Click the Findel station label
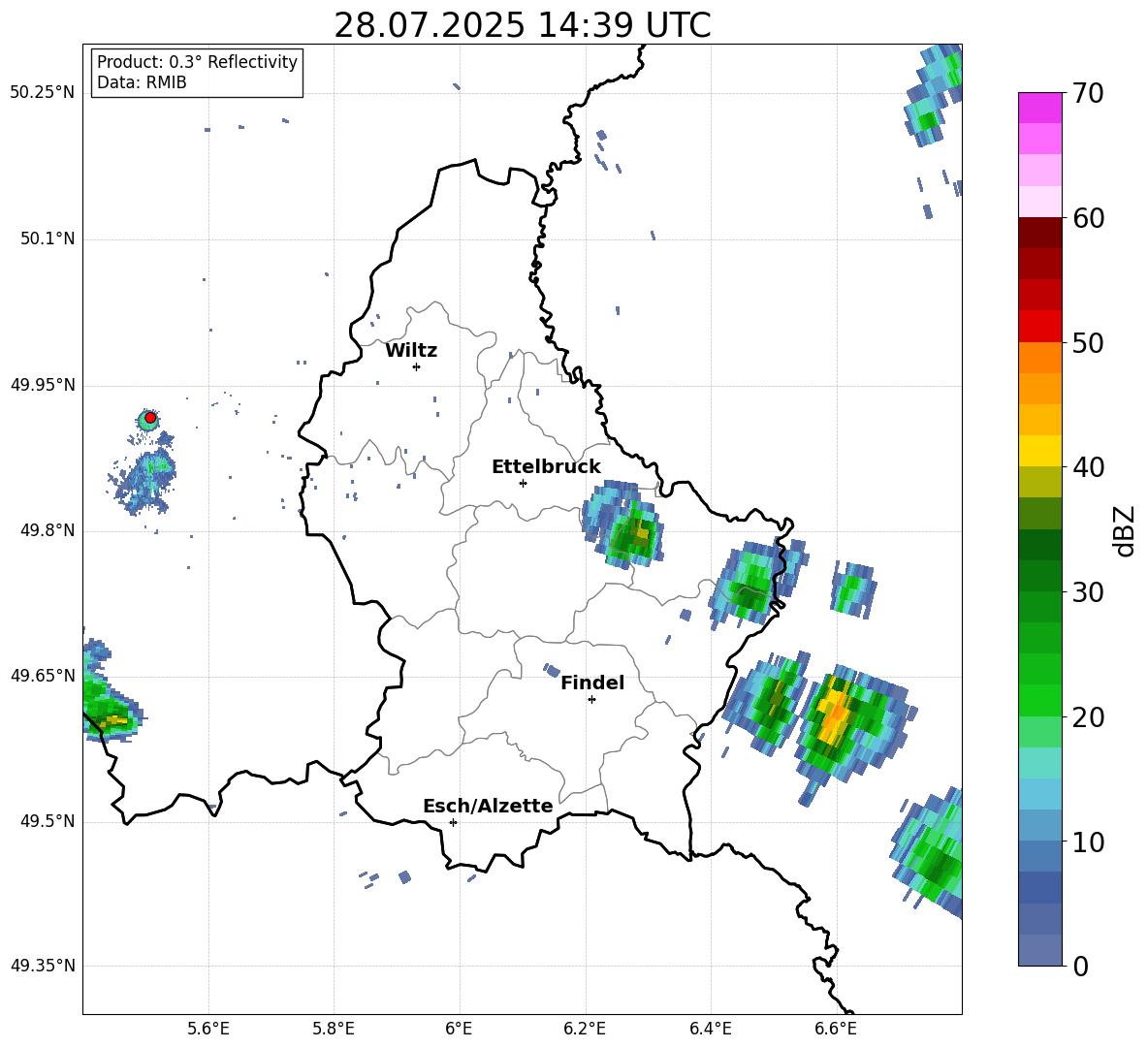This screenshot has width=1148, height=1048. tap(592, 683)
